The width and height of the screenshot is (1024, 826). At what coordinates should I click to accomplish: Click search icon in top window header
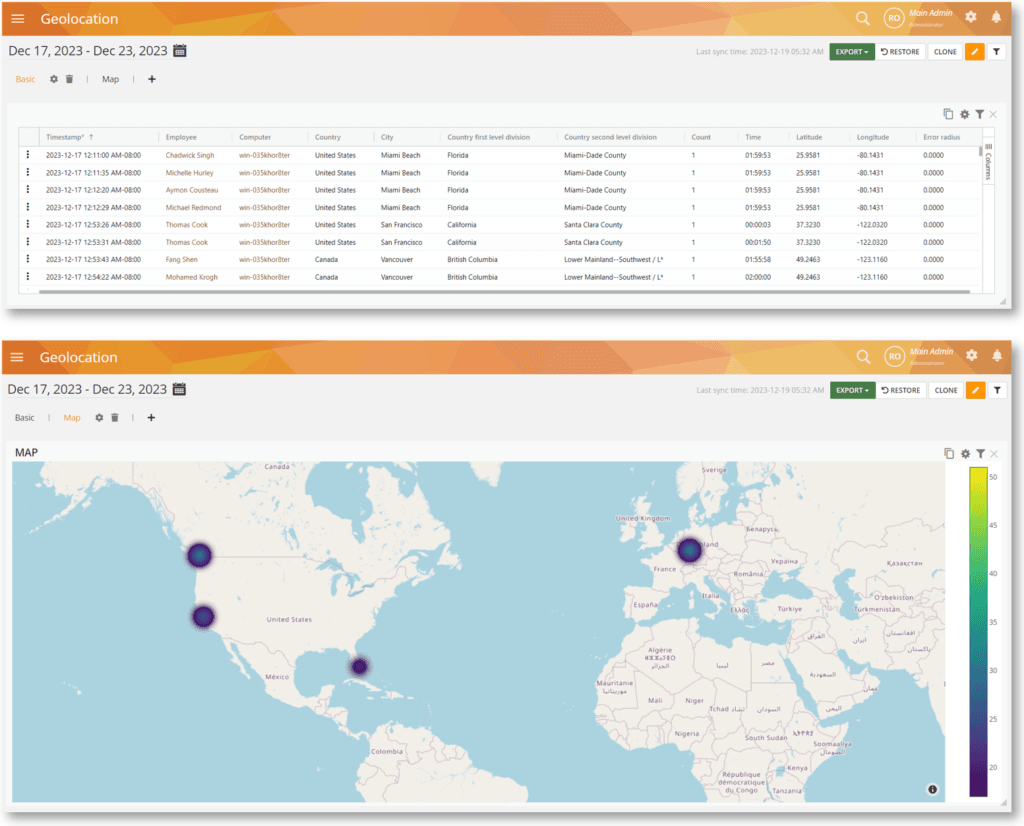[x=863, y=18]
